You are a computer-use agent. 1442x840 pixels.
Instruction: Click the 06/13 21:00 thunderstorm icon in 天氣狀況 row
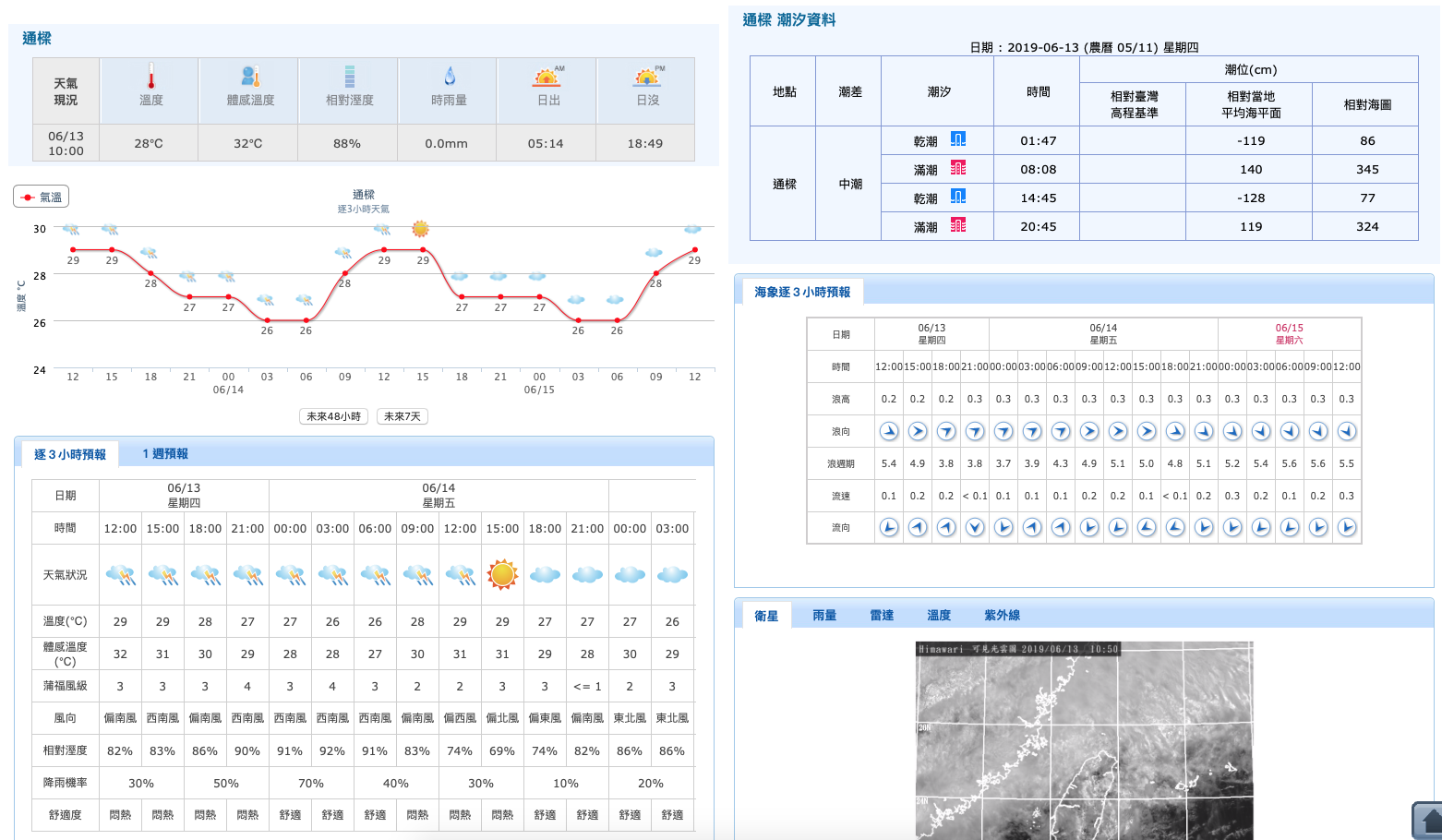click(247, 575)
